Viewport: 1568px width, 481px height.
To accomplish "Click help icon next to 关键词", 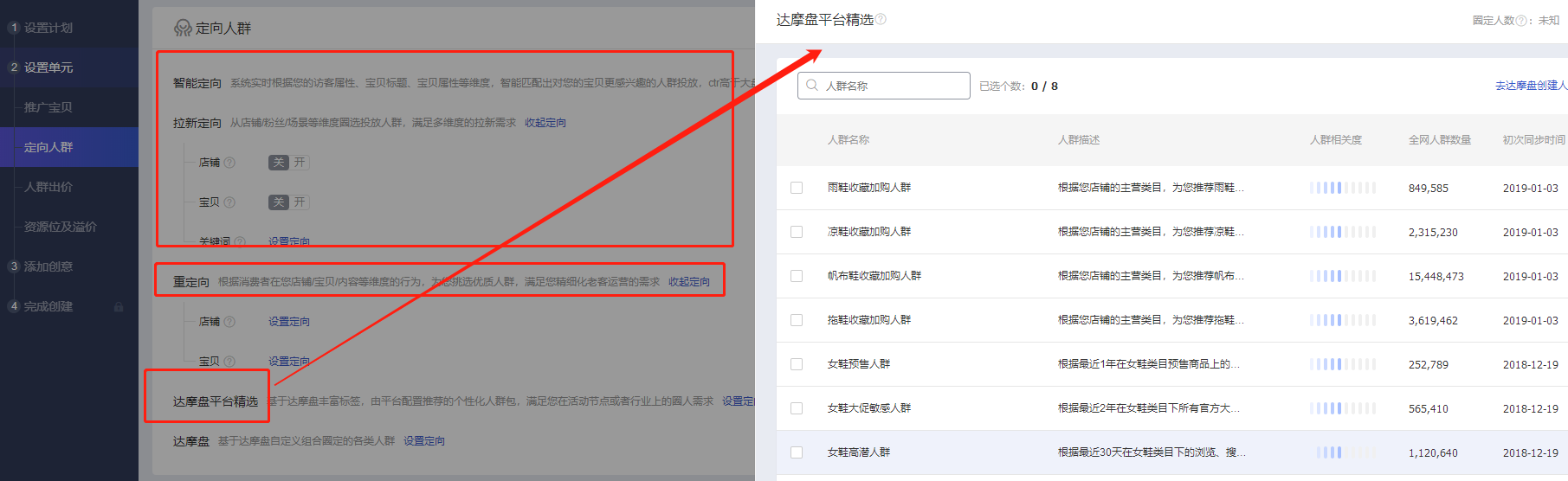I will [240, 242].
